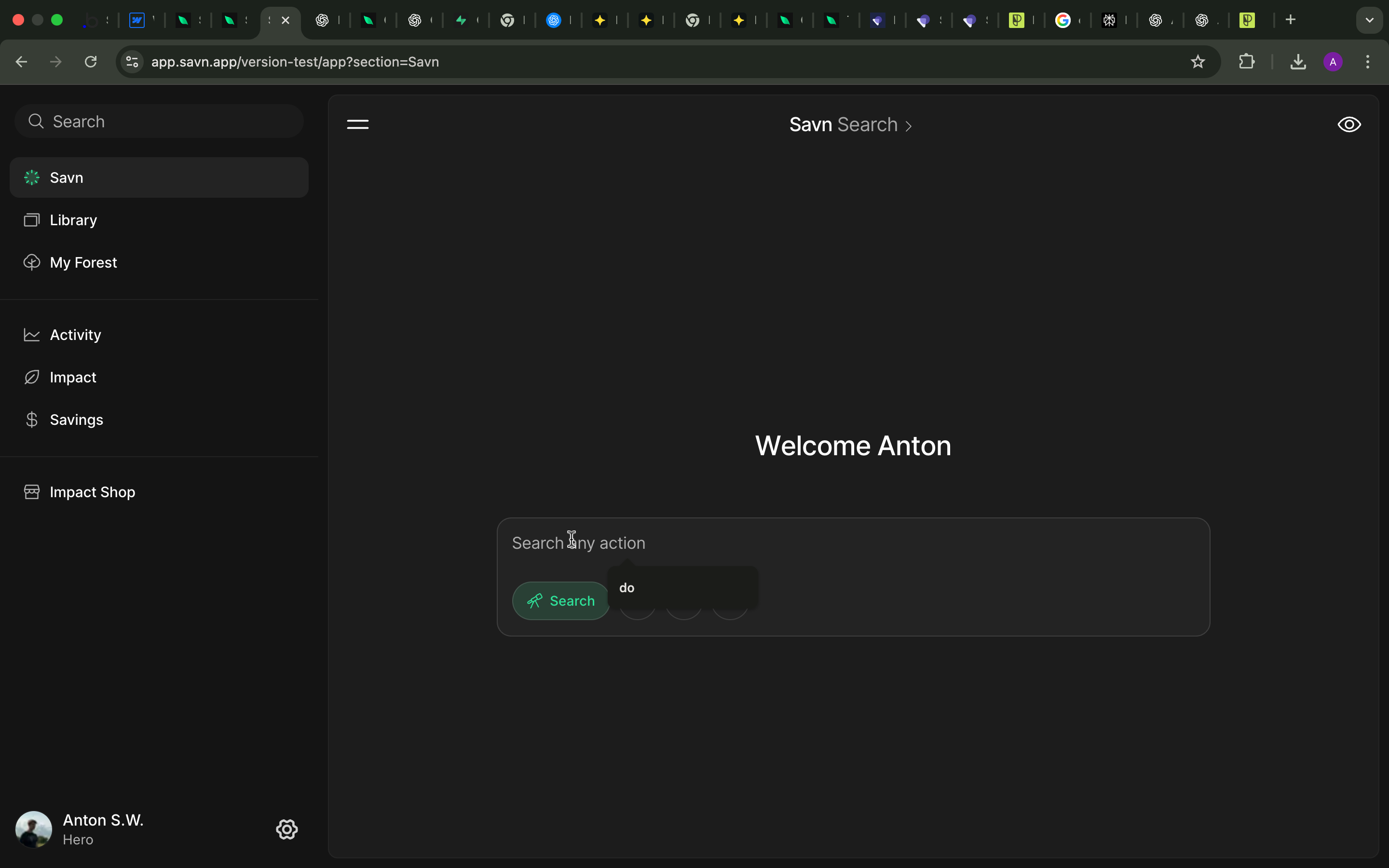This screenshot has height=868, width=1389.
Task: Bookmark this page with the star icon
Action: (1198, 61)
